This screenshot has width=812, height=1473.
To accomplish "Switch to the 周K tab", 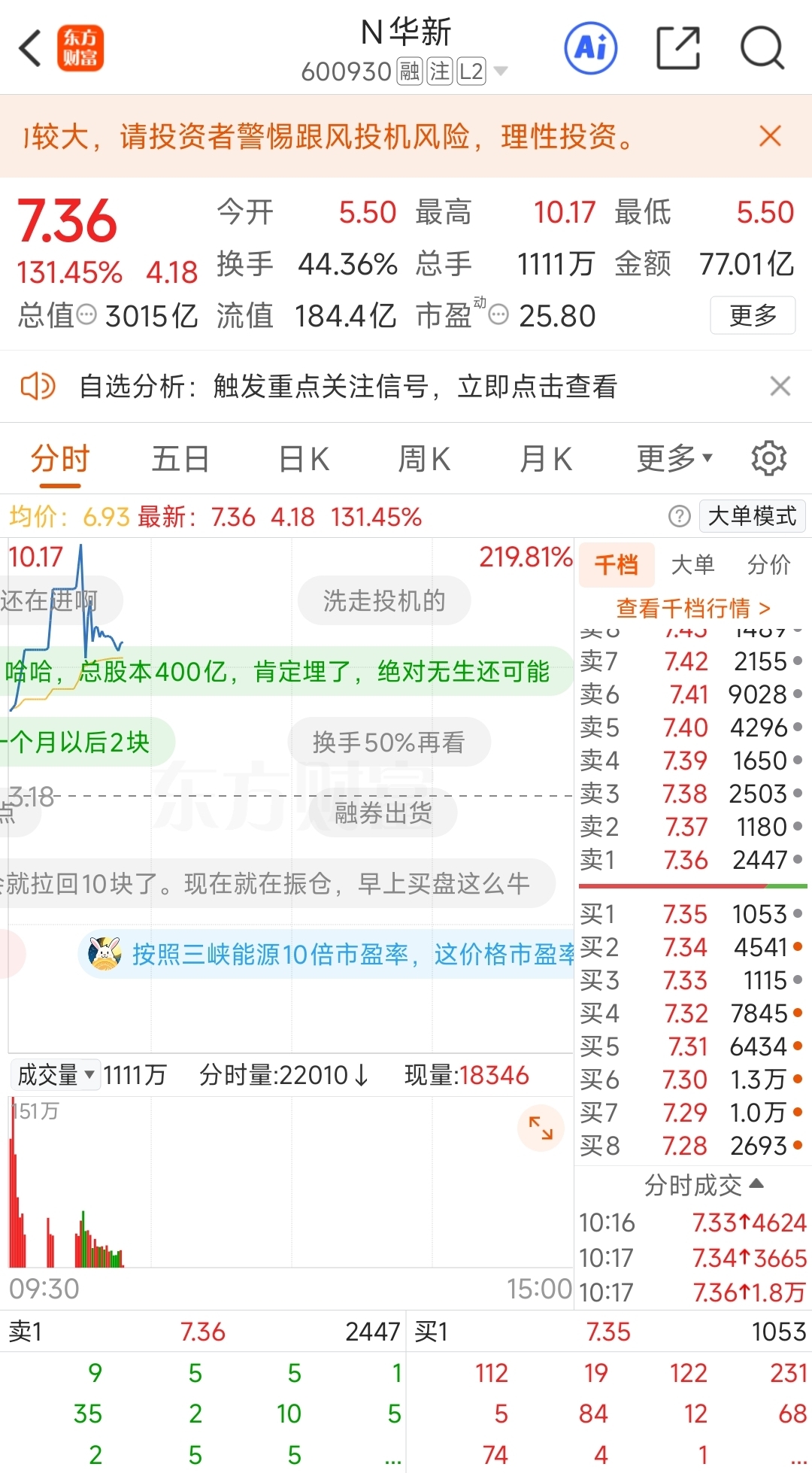I will click(x=424, y=459).
